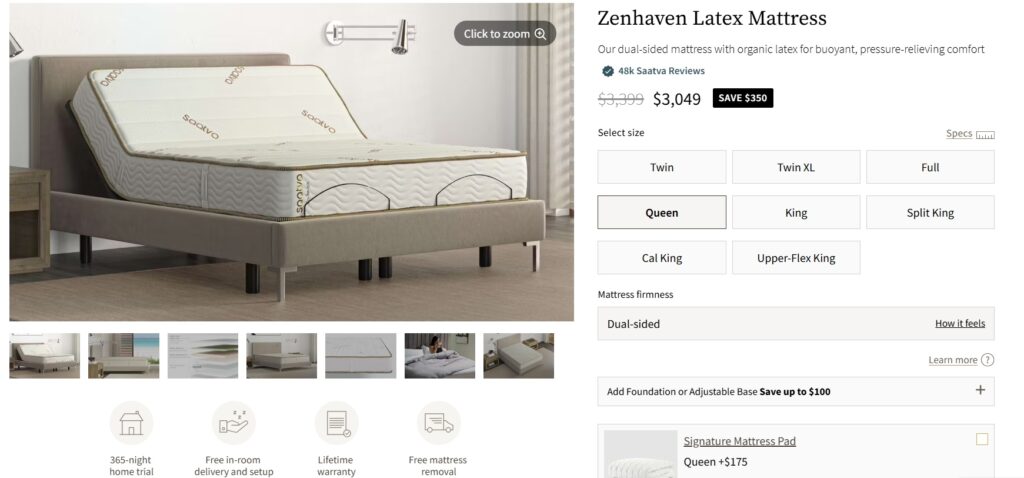Select the Split King size option
This screenshot has height=478, width=1024.
[931, 212]
